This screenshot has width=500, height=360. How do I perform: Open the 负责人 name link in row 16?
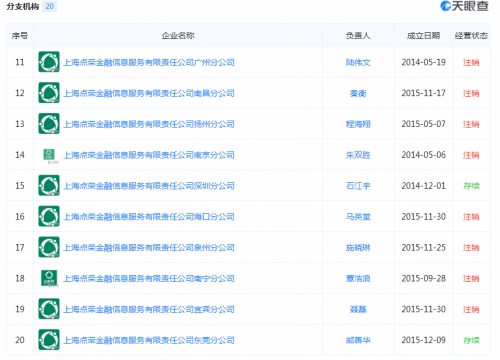click(358, 217)
